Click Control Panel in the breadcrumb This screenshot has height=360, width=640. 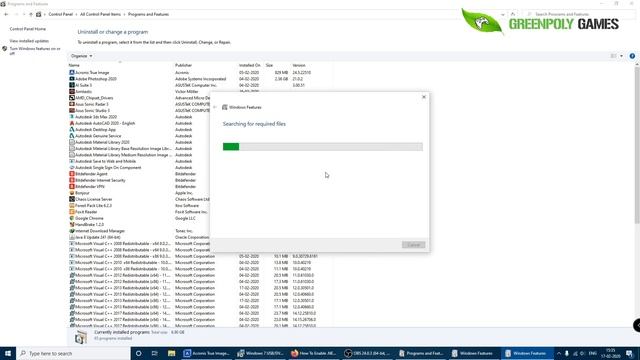pos(60,14)
